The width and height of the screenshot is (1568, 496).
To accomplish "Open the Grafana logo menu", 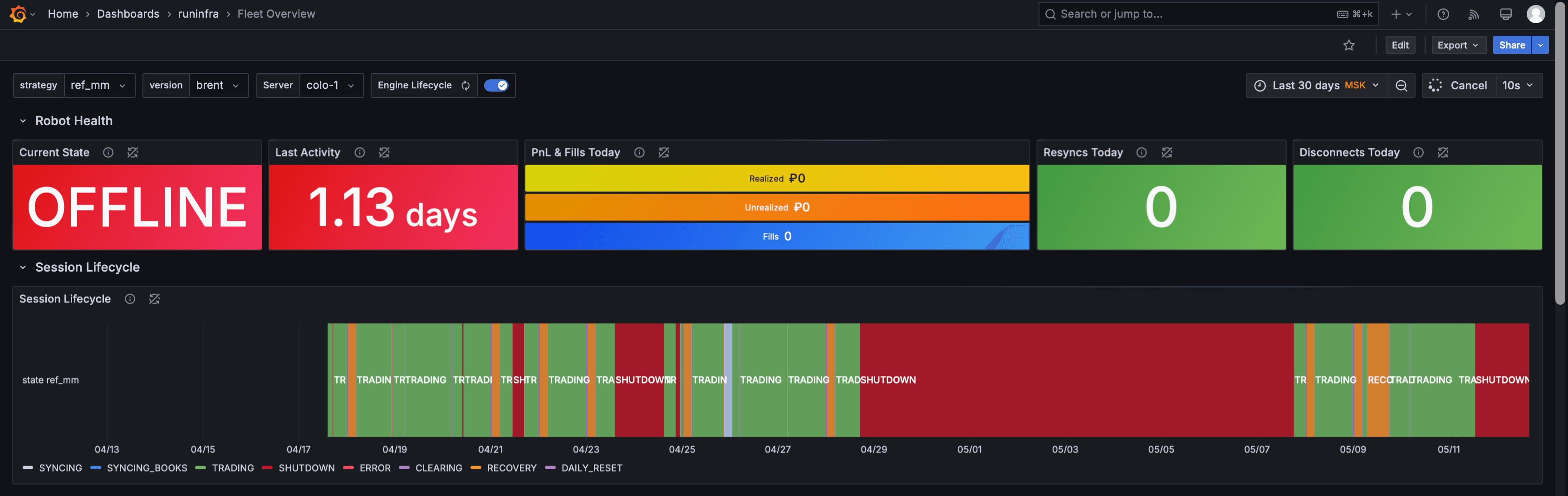I will point(18,14).
